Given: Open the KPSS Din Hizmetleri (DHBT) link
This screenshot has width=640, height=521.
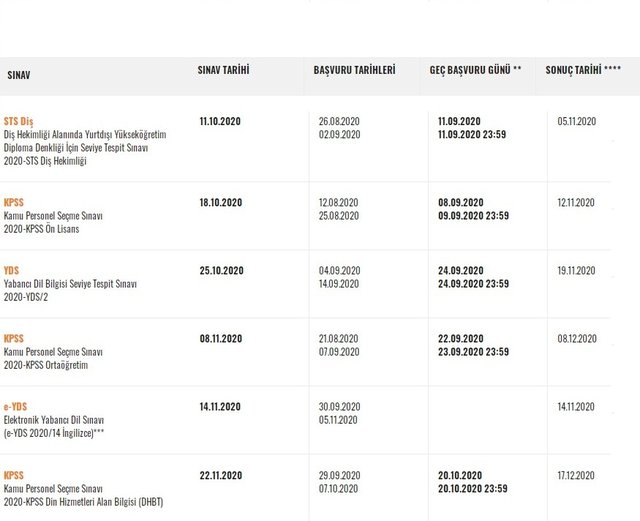Looking at the screenshot, I should click(14, 475).
